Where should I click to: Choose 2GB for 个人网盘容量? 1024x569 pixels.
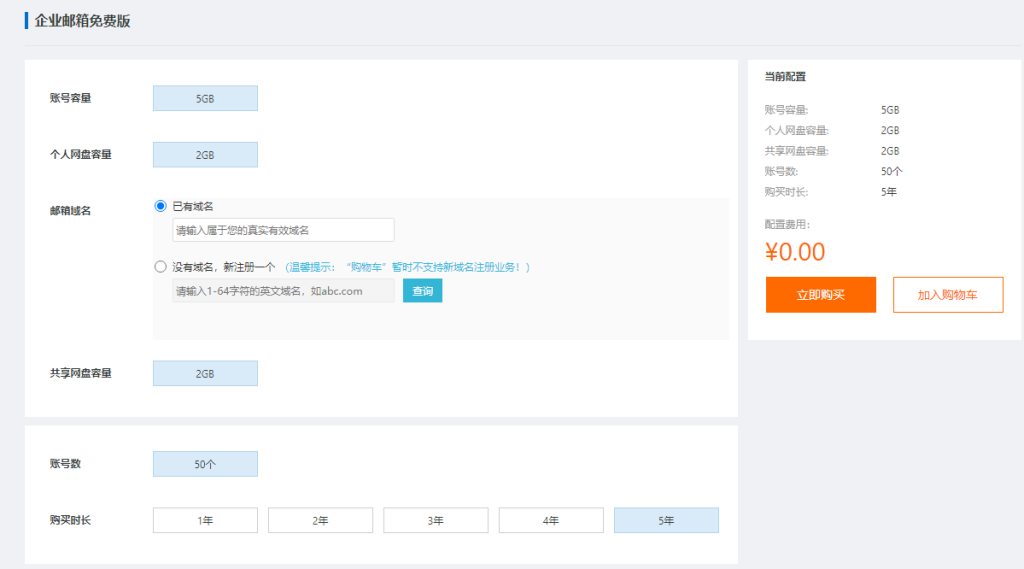(x=205, y=155)
